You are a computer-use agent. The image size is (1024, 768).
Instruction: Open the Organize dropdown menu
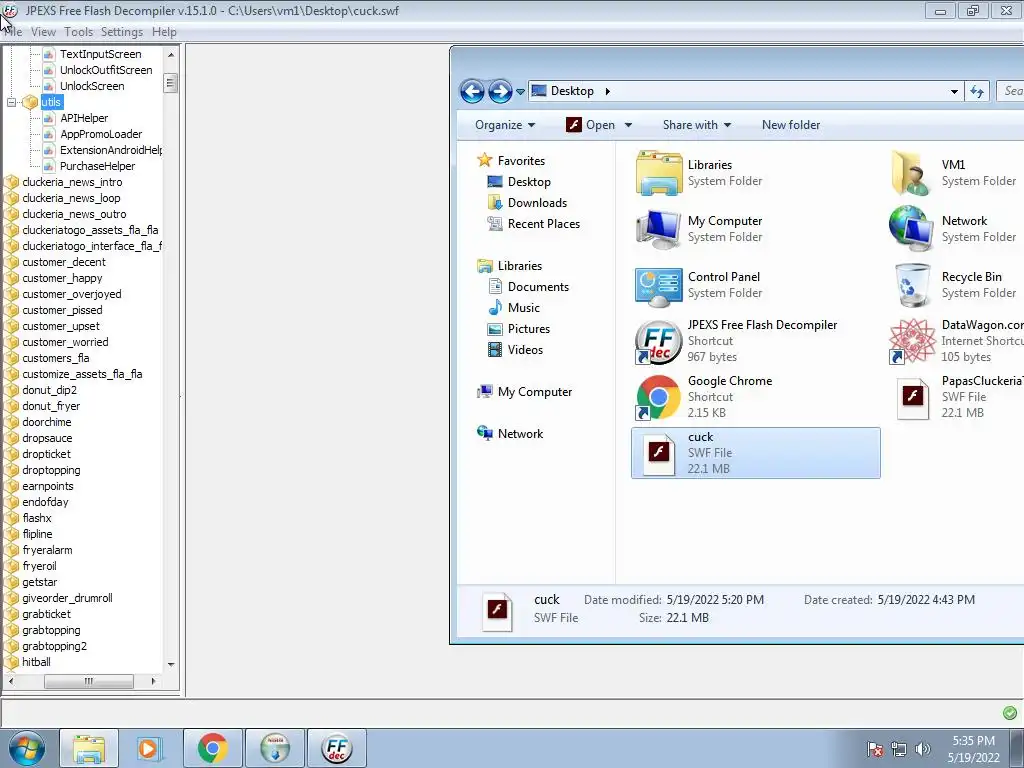pyautogui.click(x=505, y=125)
